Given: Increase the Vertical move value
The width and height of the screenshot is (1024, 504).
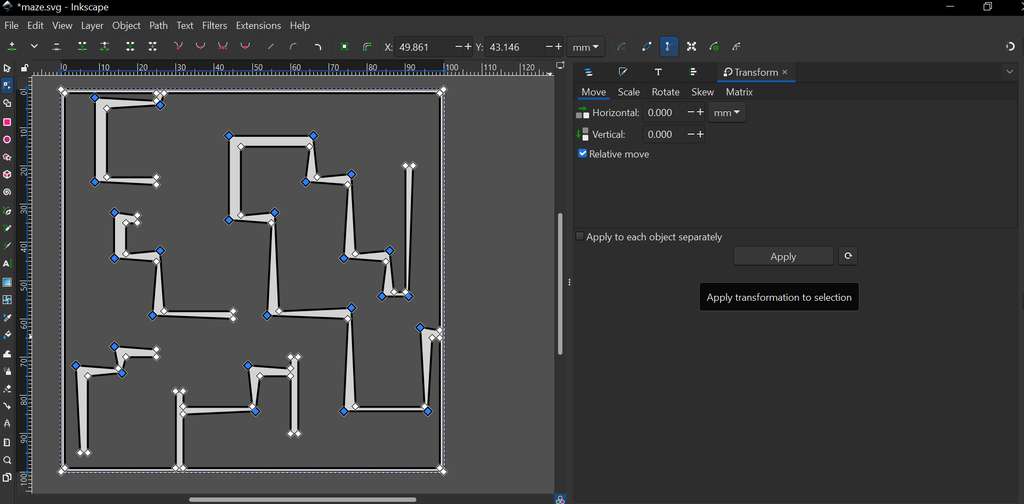Looking at the screenshot, I should 700,134.
